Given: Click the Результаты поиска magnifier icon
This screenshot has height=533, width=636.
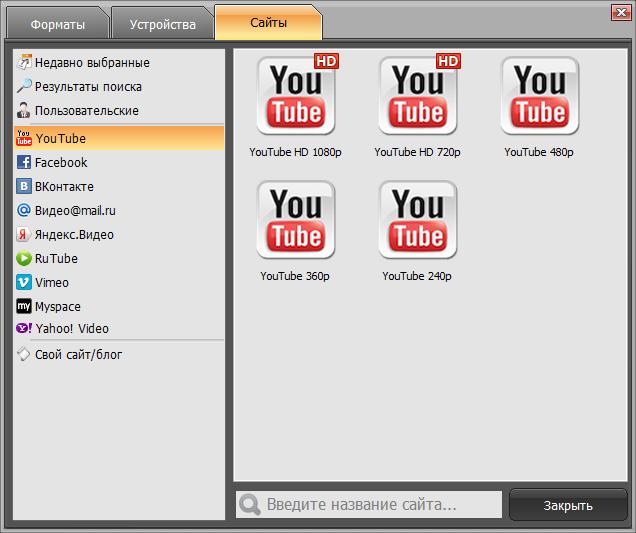Looking at the screenshot, I should 24,86.
